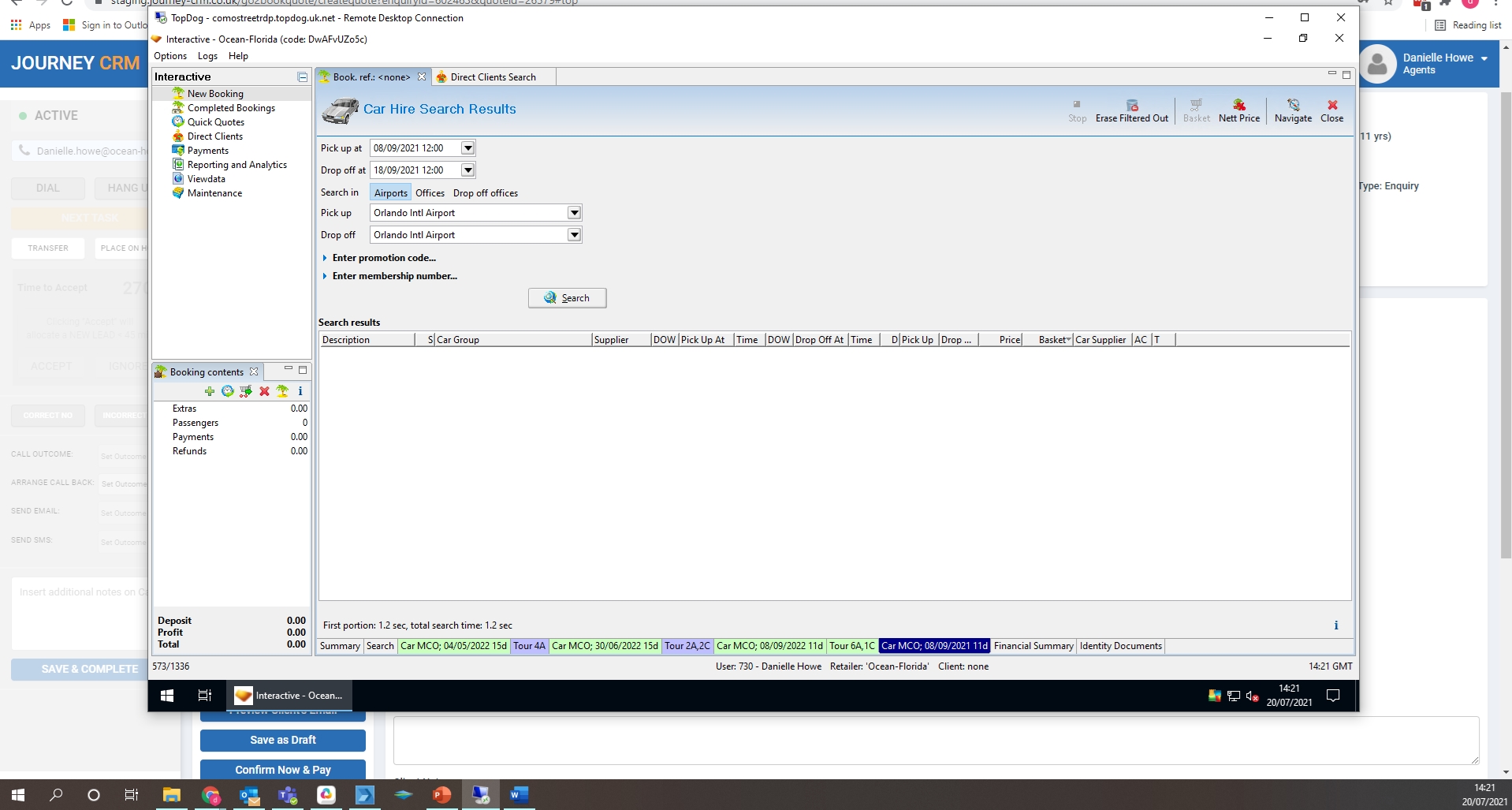Open the Pick up location dropdown
The height and width of the screenshot is (810, 1512).
(574, 213)
